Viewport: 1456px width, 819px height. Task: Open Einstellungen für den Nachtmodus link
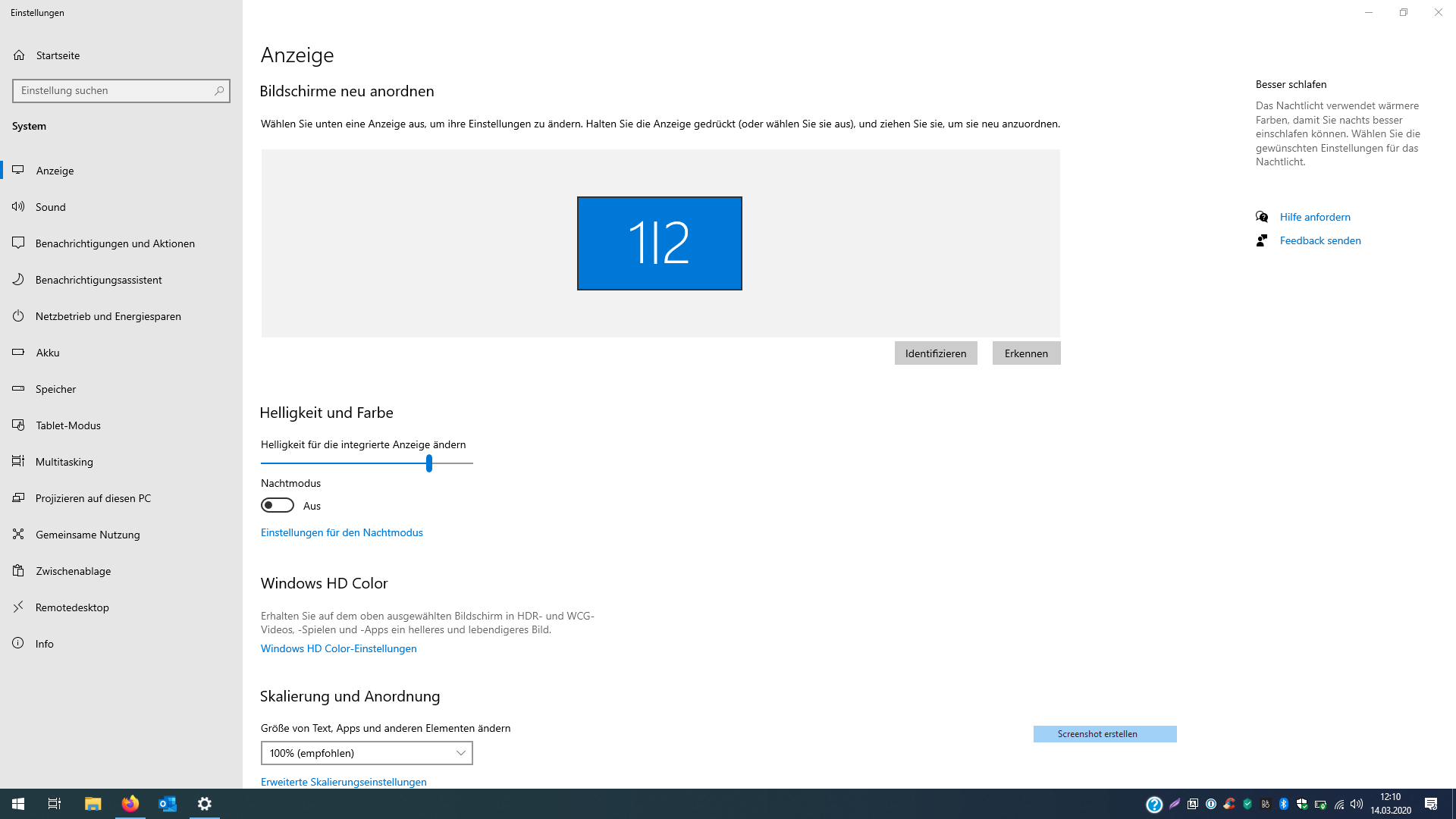point(342,532)
